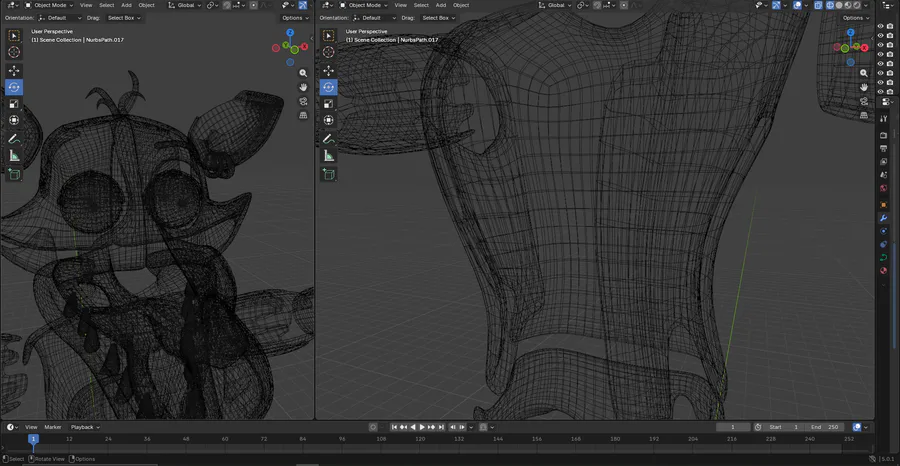
Task: Select the Annotate tool in right viewport
Action: click(x=328, y=138)
